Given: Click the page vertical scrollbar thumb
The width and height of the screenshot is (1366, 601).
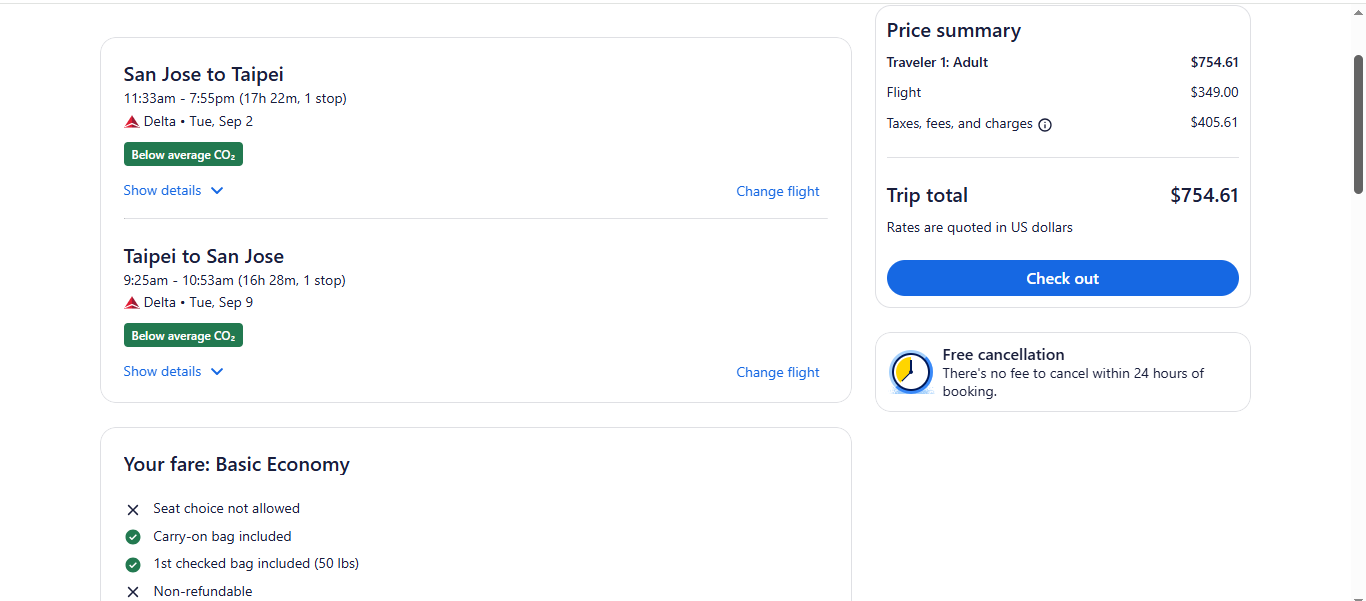Looking at the screenshot, I should pos(1358,124).
